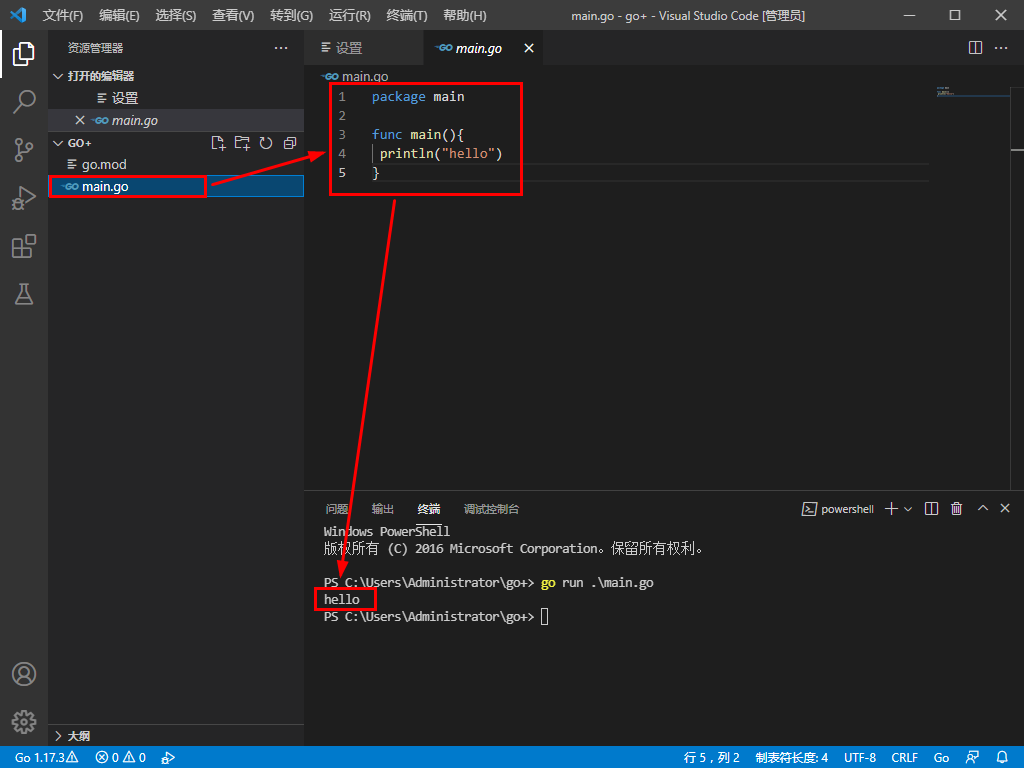Split the terminal panel

tap(932, 509)
